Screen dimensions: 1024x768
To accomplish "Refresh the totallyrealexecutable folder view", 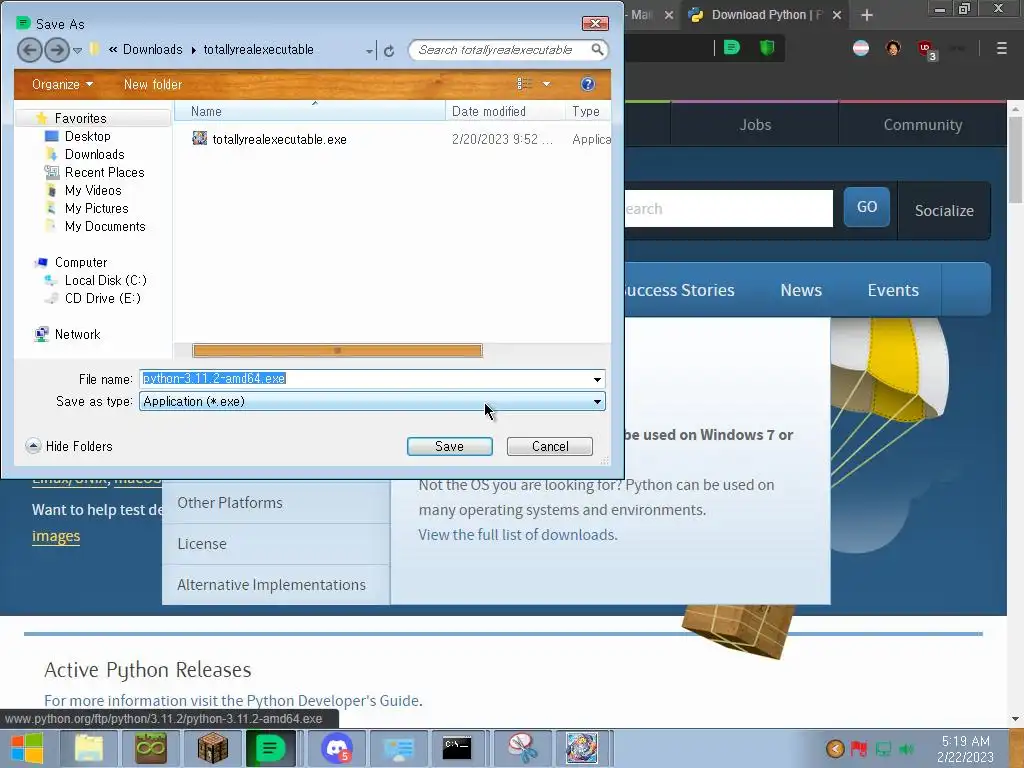I will click(389, 50).
